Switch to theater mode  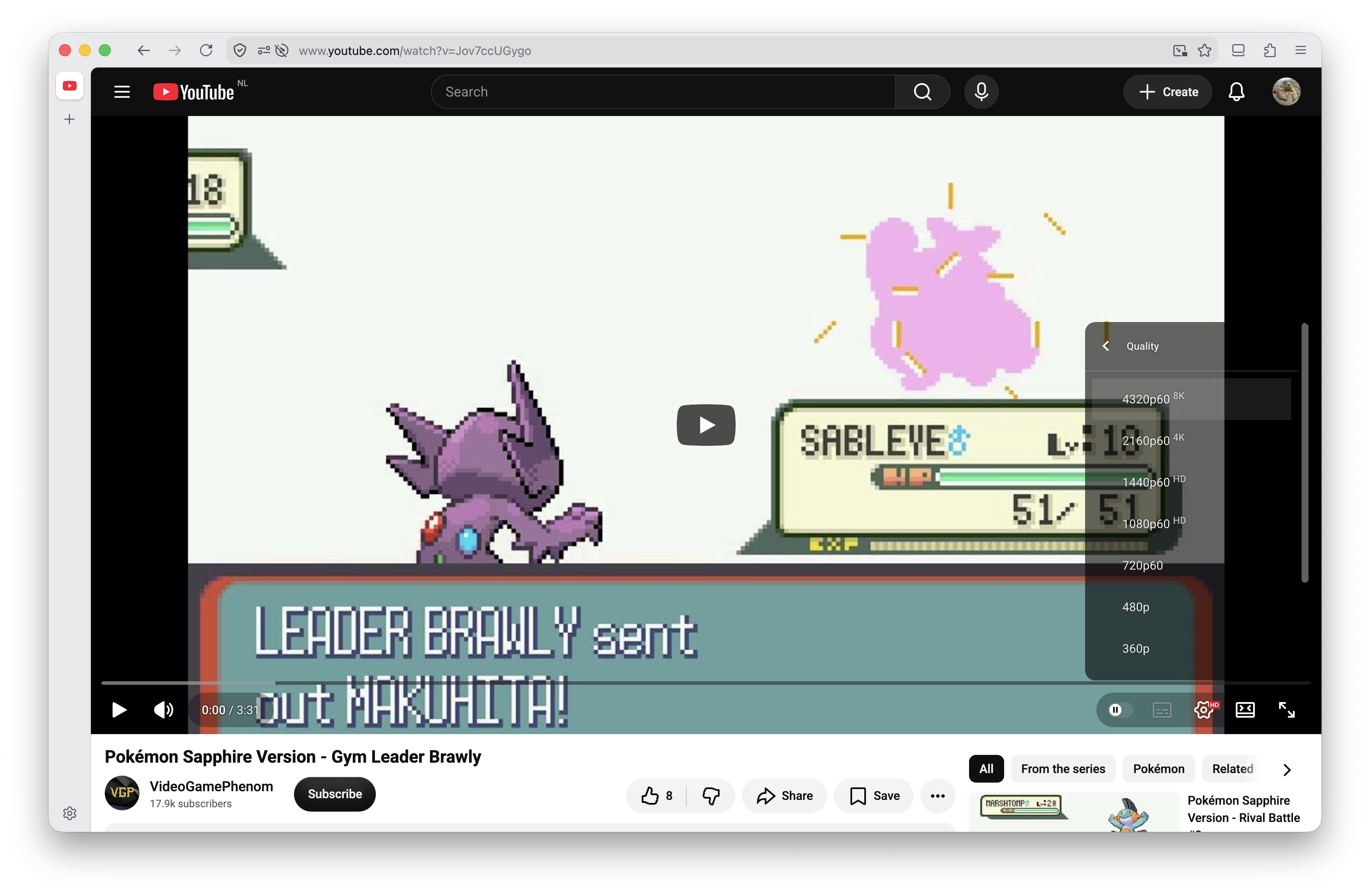[1245, 709]
